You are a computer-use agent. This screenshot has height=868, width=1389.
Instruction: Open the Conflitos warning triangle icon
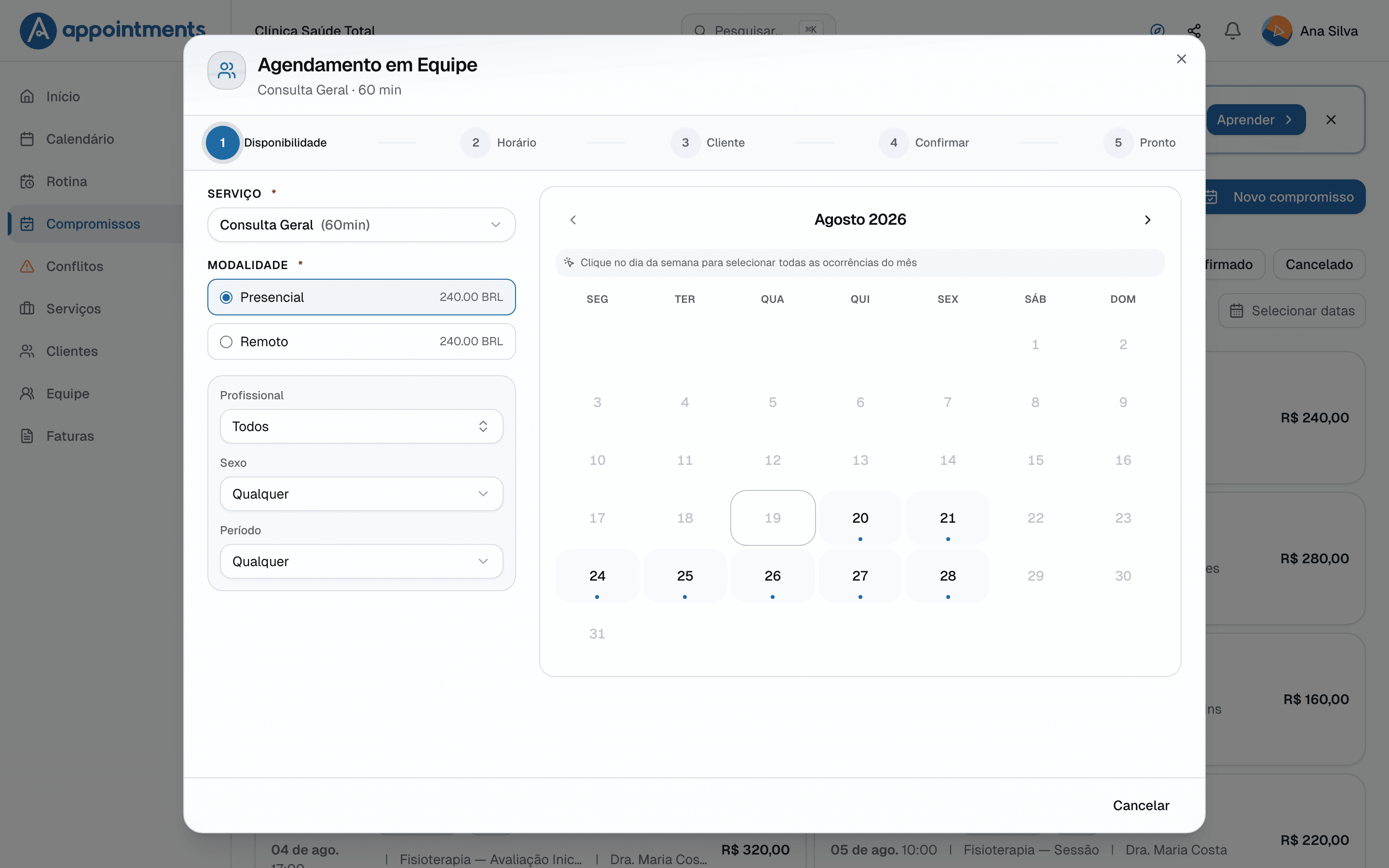(27, 266)
